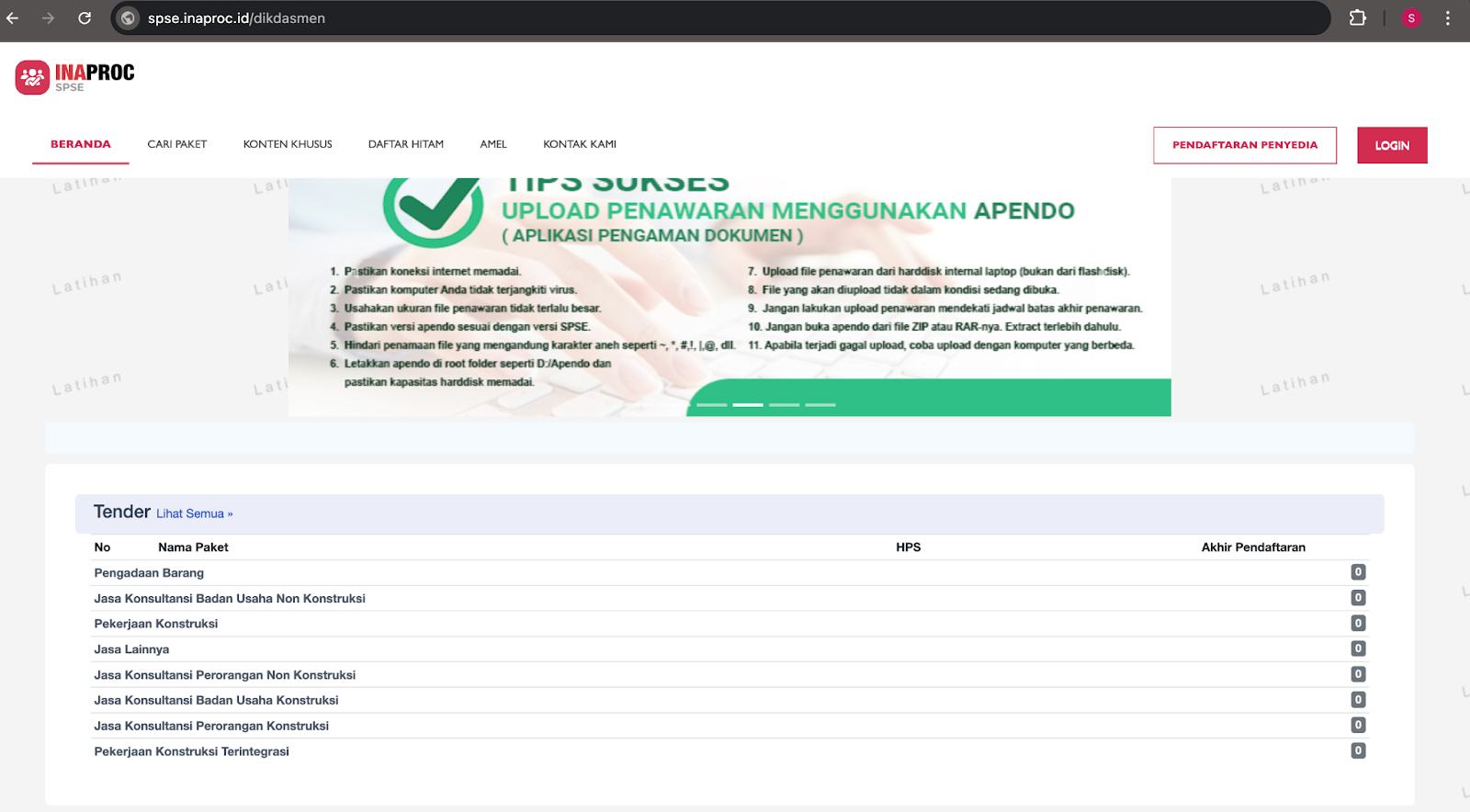Click the Tips Sukses Apendo banner image
Screen dimensions: 1470x812
[x=729, y=298]
